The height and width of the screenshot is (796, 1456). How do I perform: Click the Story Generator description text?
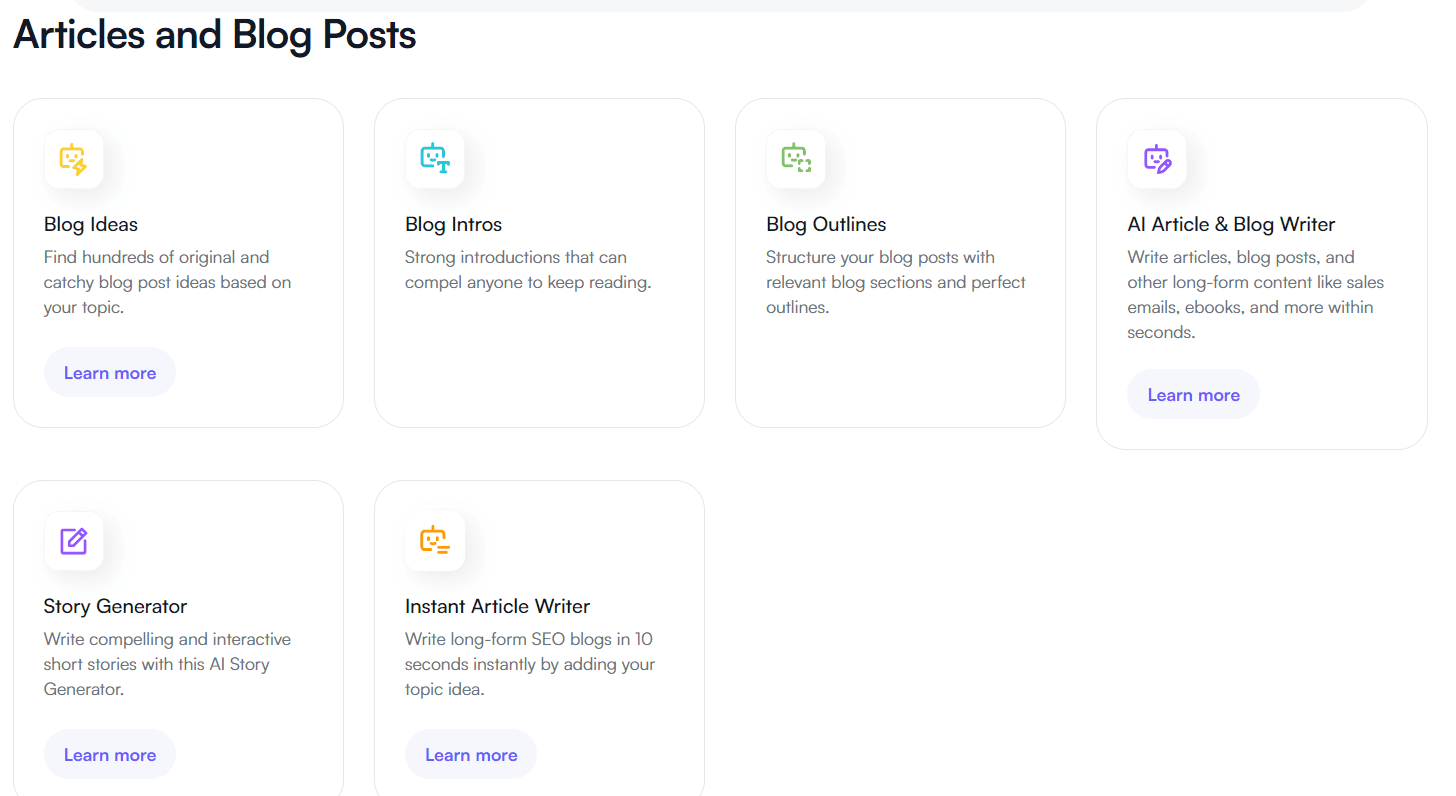[167, 664]
